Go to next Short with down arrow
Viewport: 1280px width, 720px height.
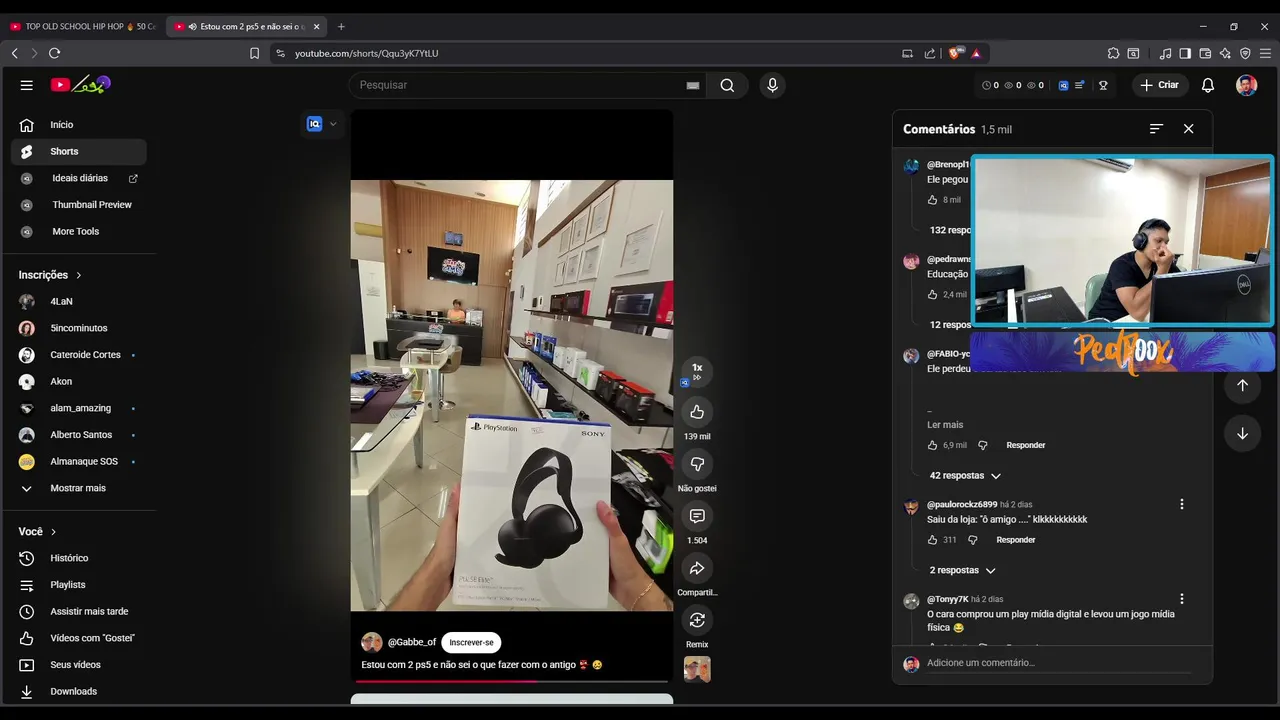[x=1242, y=433]
